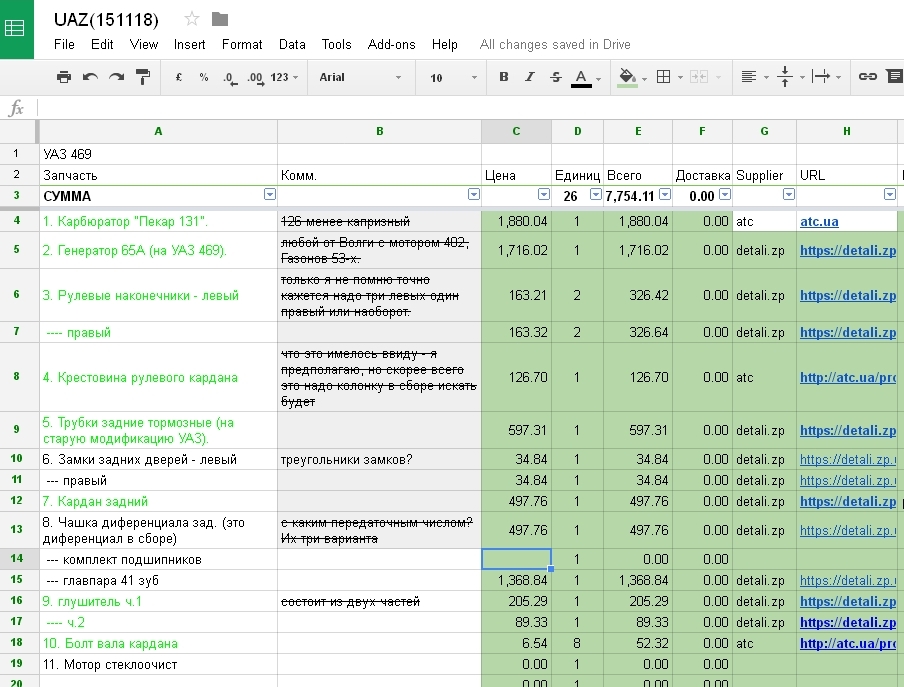Star this UAZ(151118) spreadsheet
The height and width of the screenshot is (687, 904).
pos(192,19)
